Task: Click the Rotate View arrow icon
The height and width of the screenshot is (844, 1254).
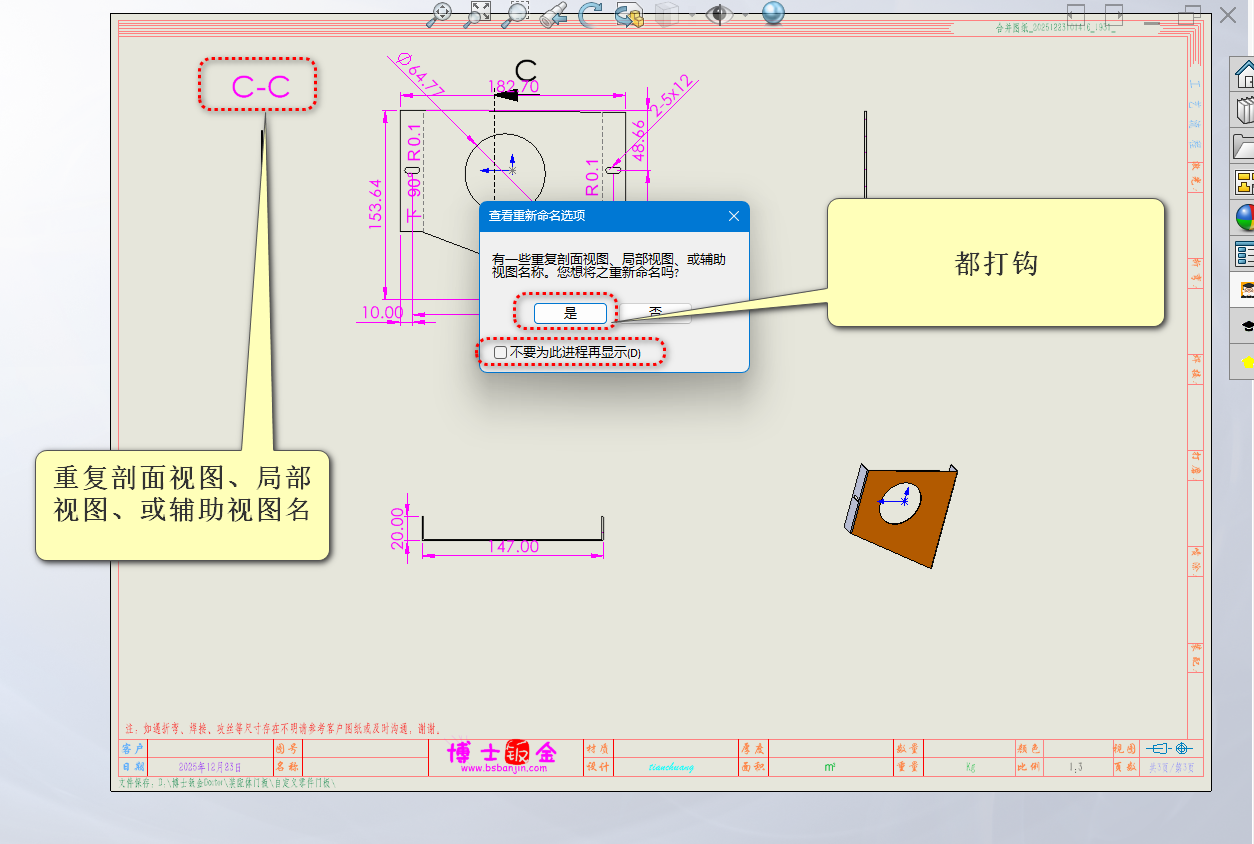Action: 590,14
